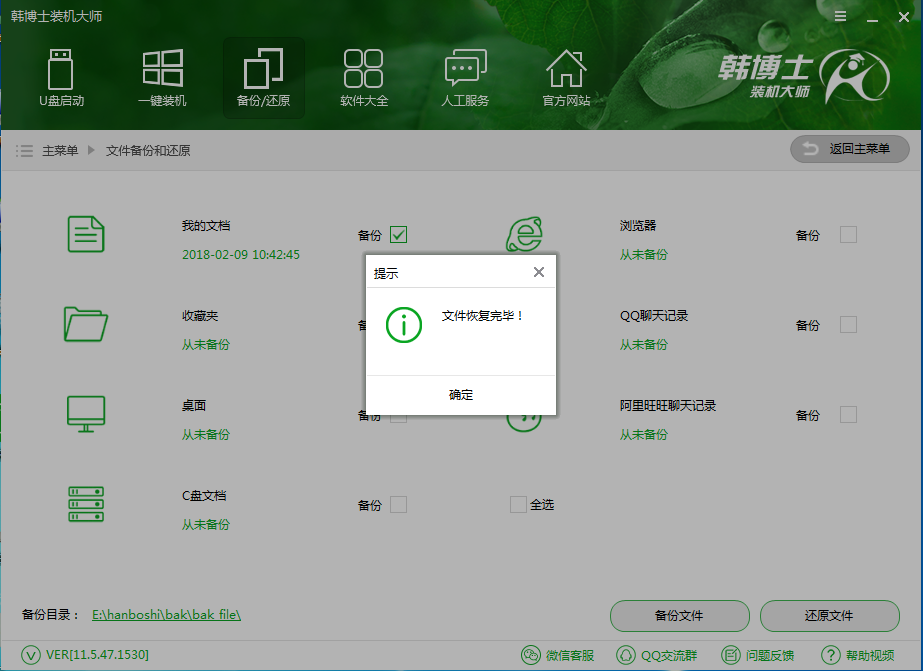Visit 官方网站 official site
The image size is (923, 671).
point(566,78)
